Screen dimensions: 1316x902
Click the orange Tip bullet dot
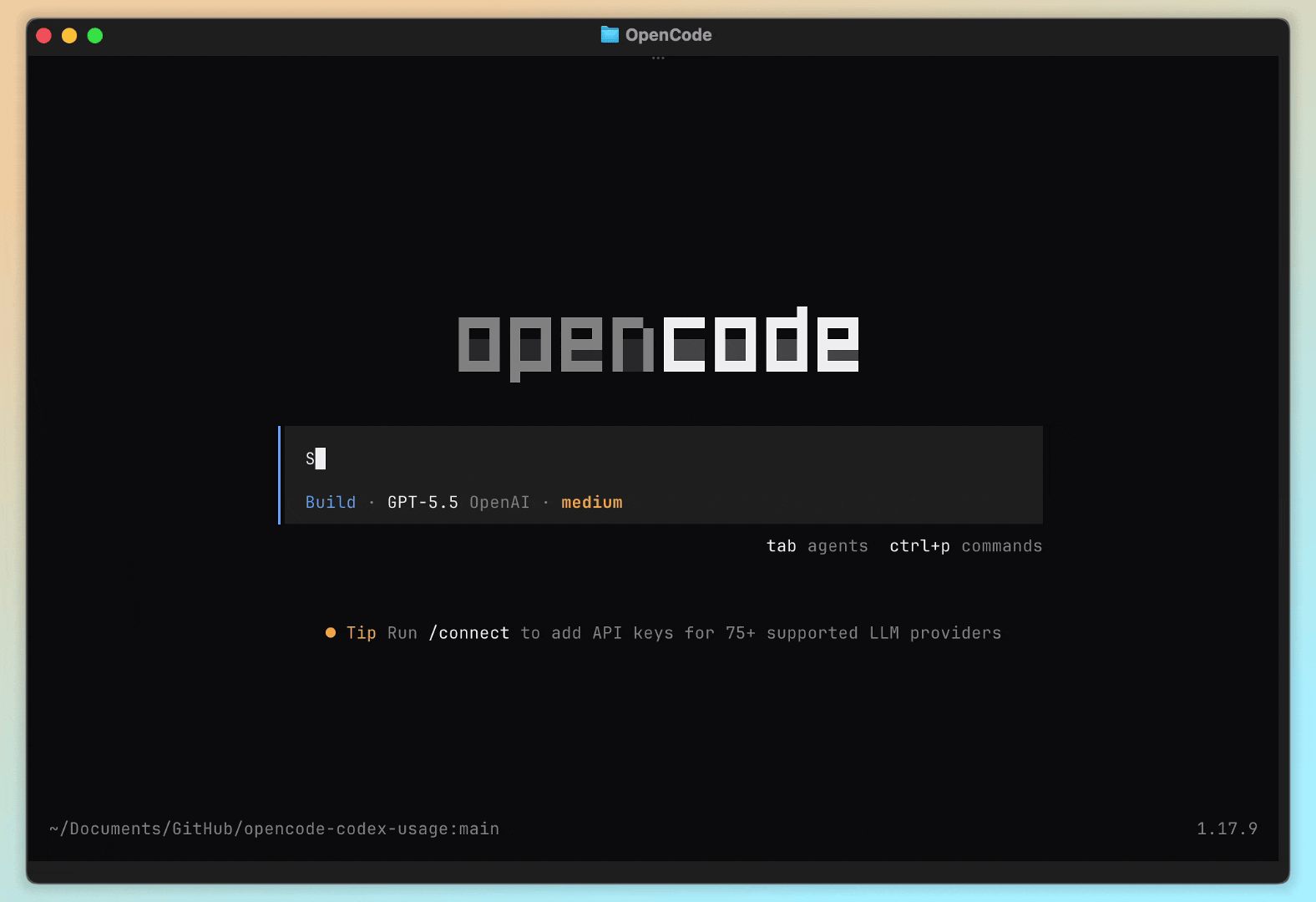click(x=331, y=633)
